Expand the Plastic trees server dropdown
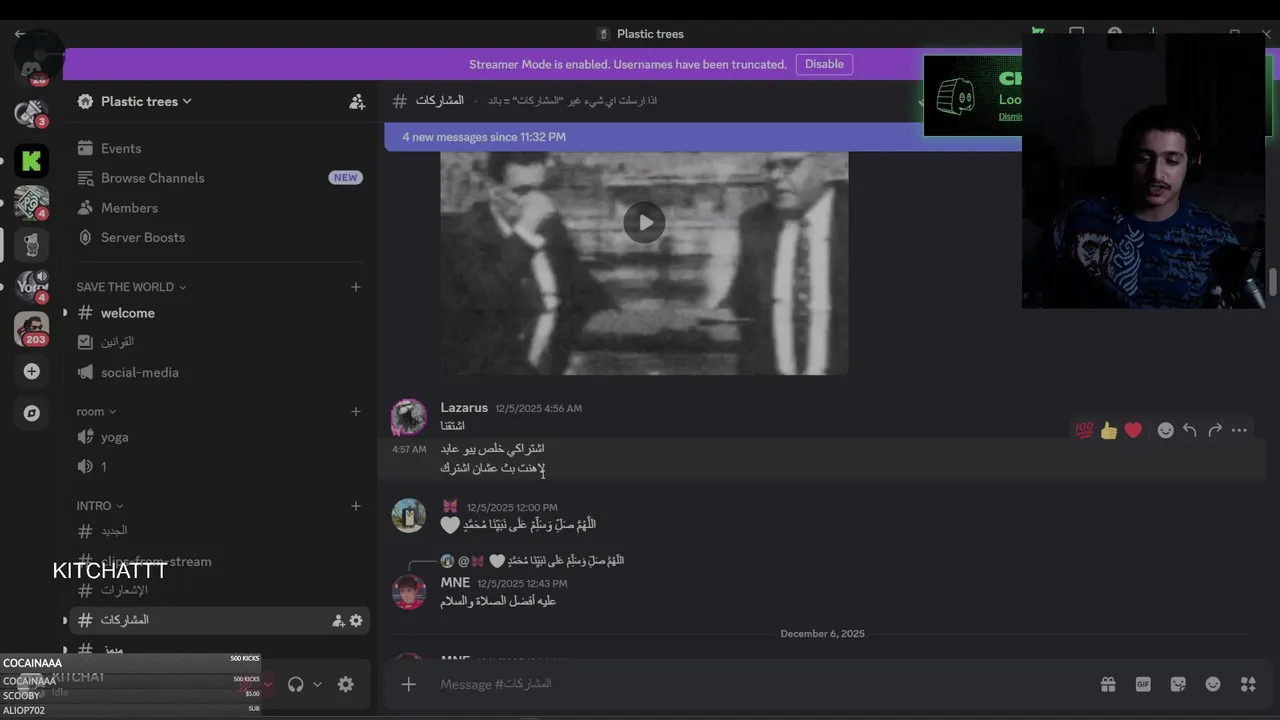Viewport: 1280px width, 720px height. [x=135, y=101]
